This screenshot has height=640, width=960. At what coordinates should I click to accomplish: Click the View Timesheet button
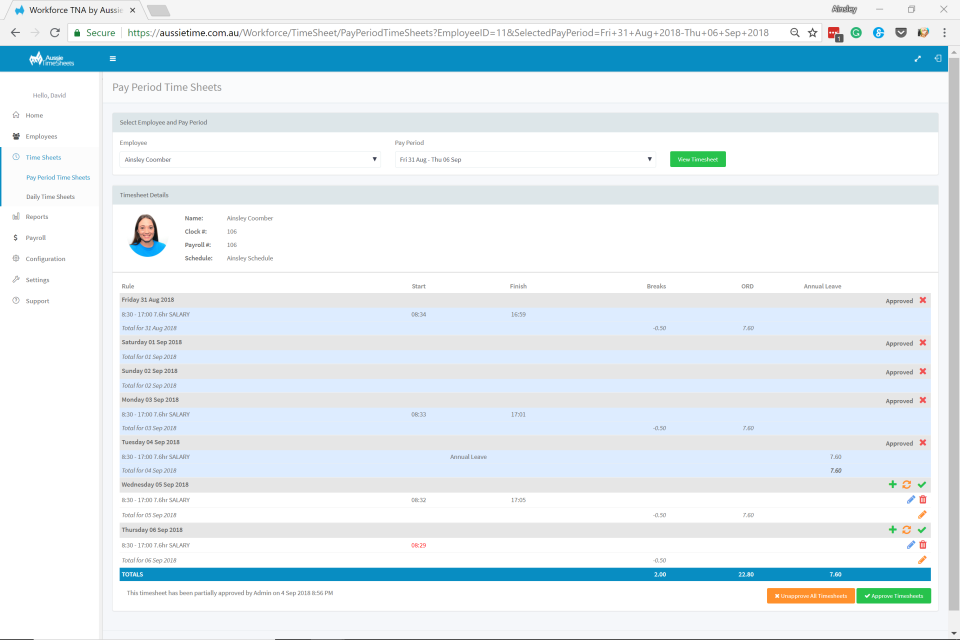tap(697, 158)
